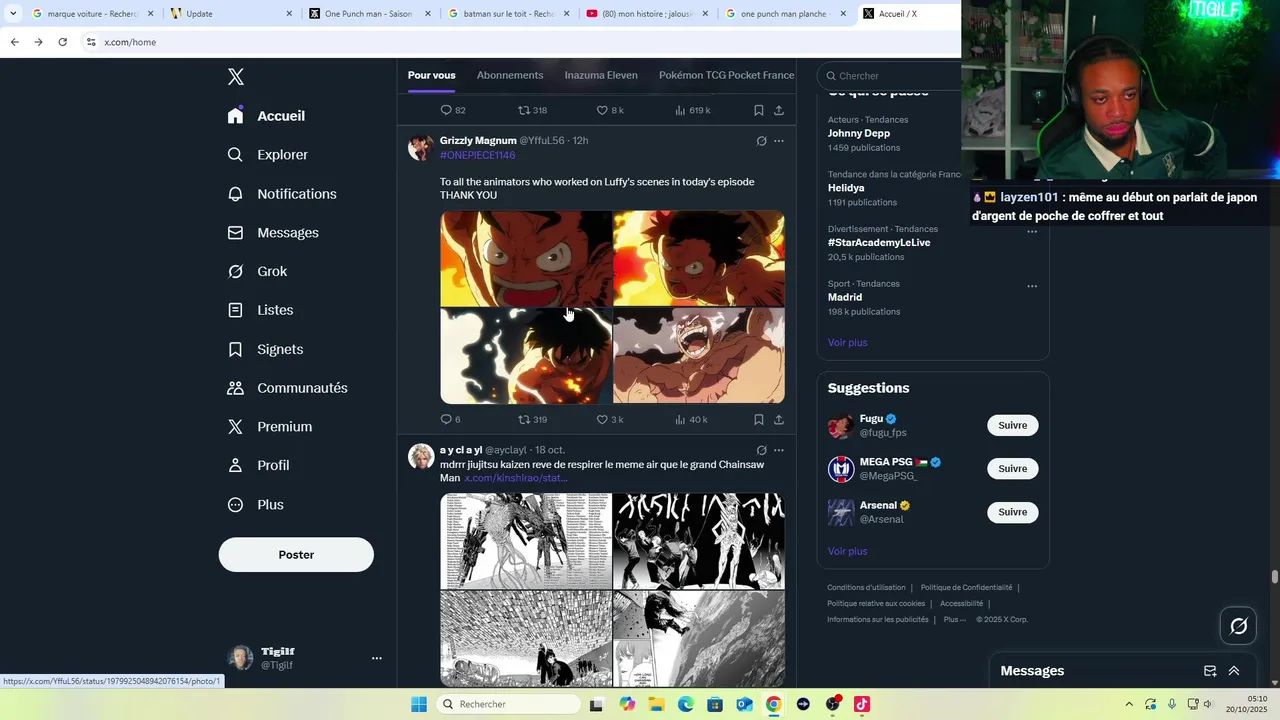Open Johnny Depp trend

858,133
